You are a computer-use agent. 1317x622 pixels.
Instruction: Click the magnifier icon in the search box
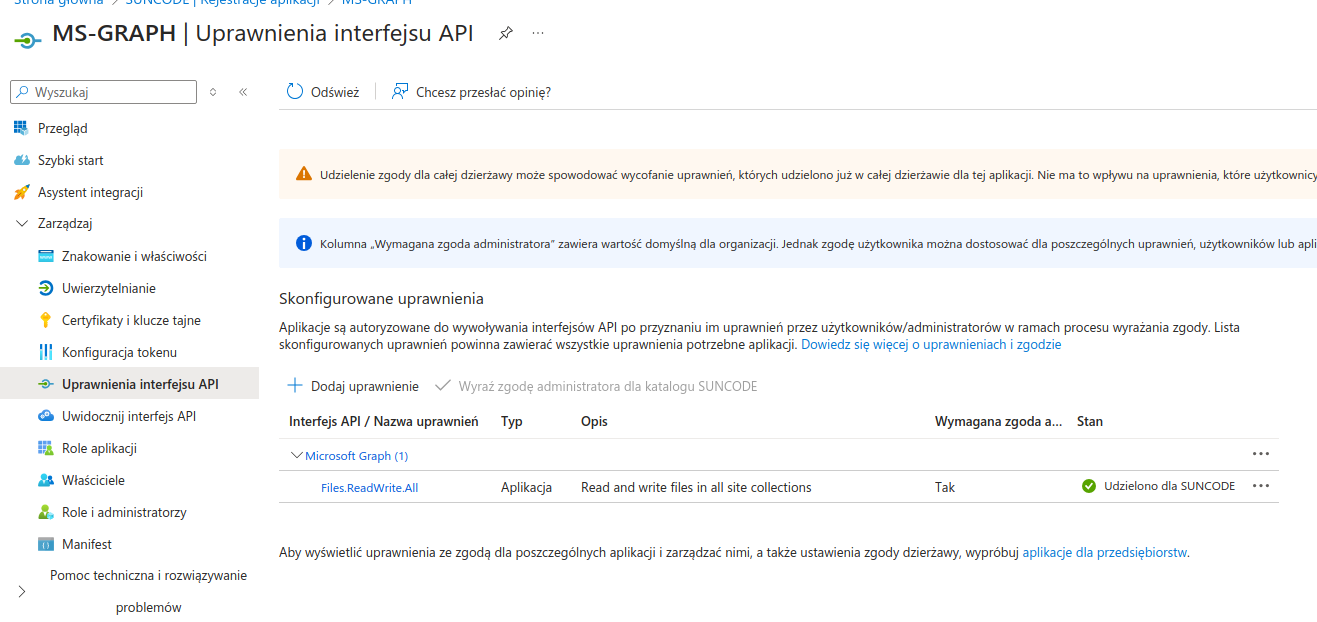click(x=22, y=92)
